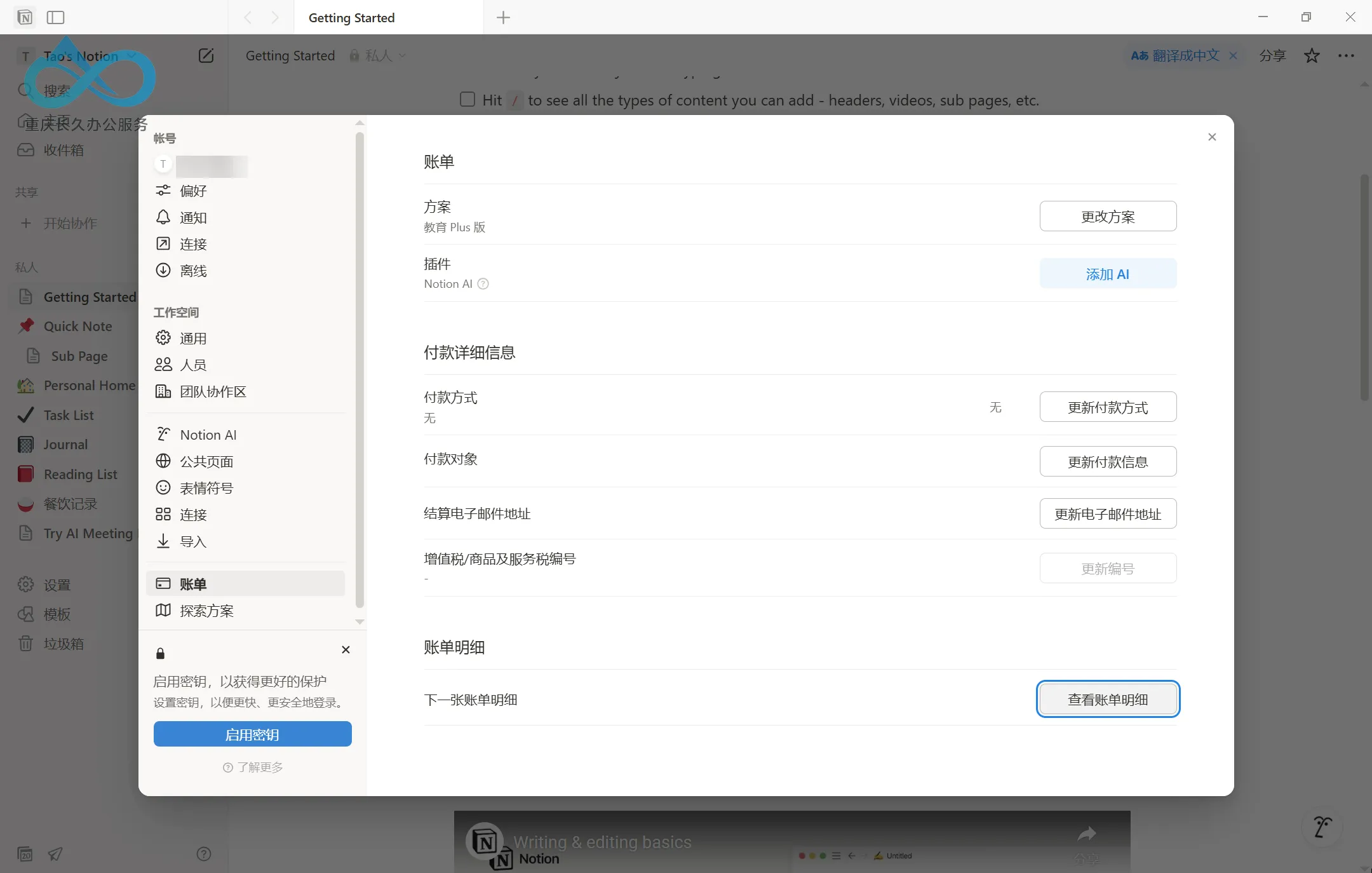Click the paper plane icon at sidebar bottom

pos(55,854)
